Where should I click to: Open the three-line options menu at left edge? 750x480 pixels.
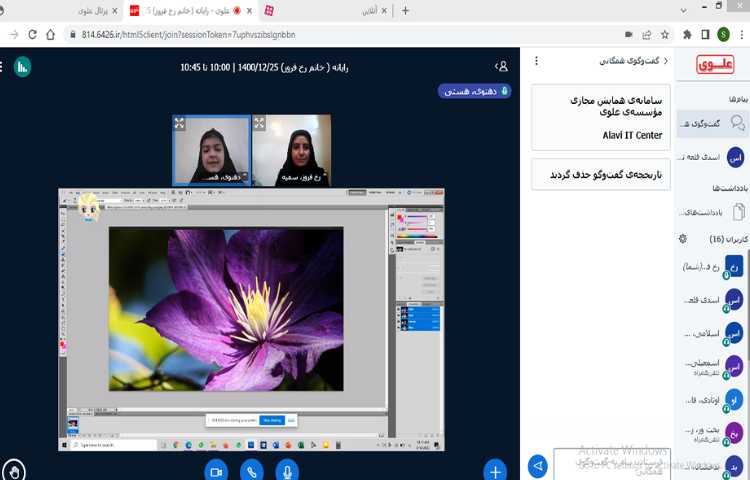click(x=1, y=66)
